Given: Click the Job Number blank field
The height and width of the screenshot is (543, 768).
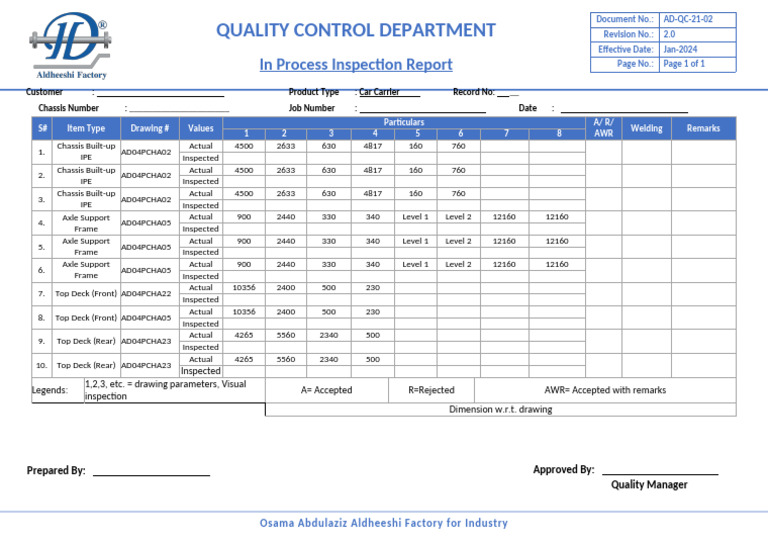Looking at the screenshot, I should pos(423,109).
